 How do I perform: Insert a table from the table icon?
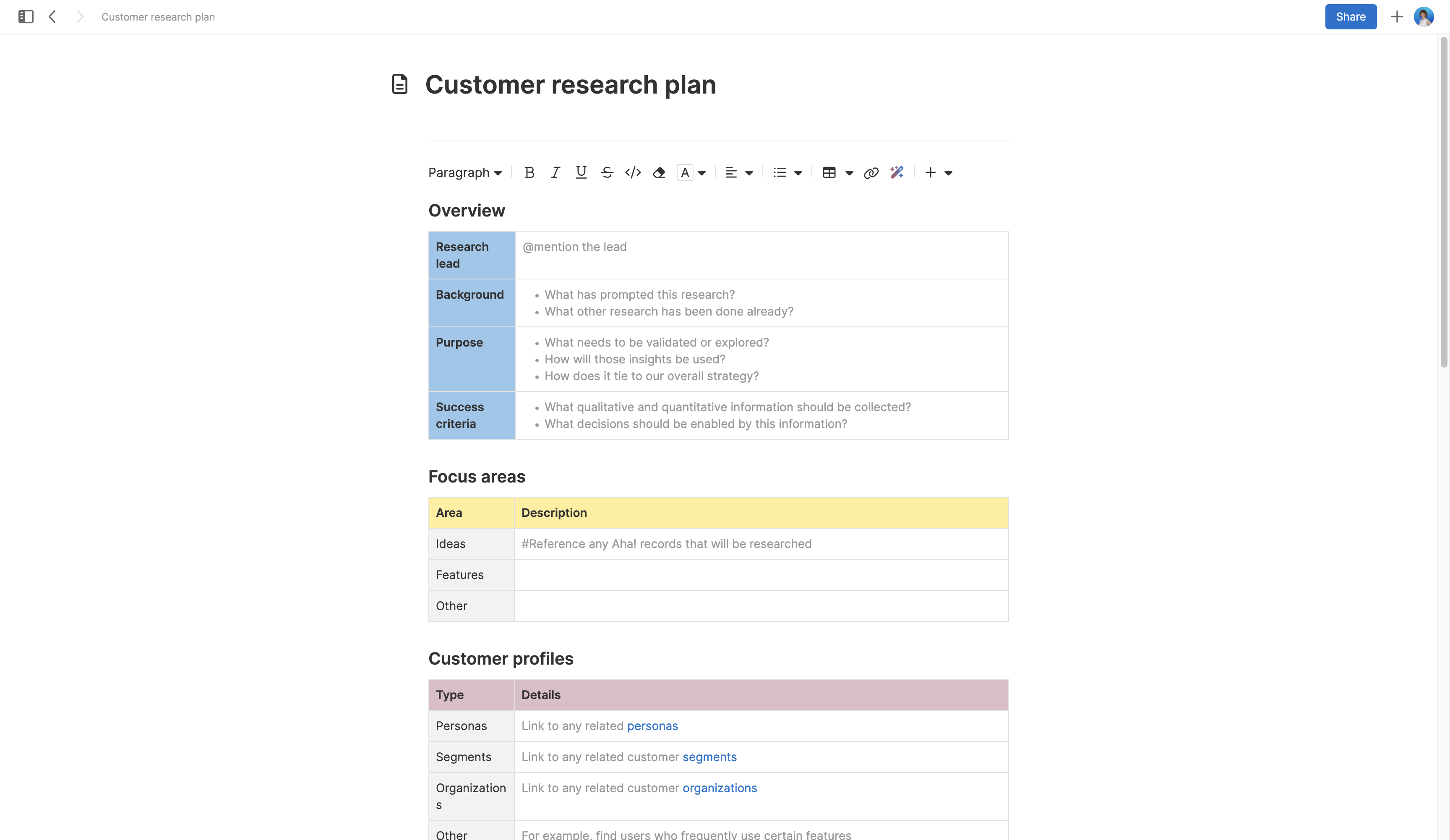(829, 172)
